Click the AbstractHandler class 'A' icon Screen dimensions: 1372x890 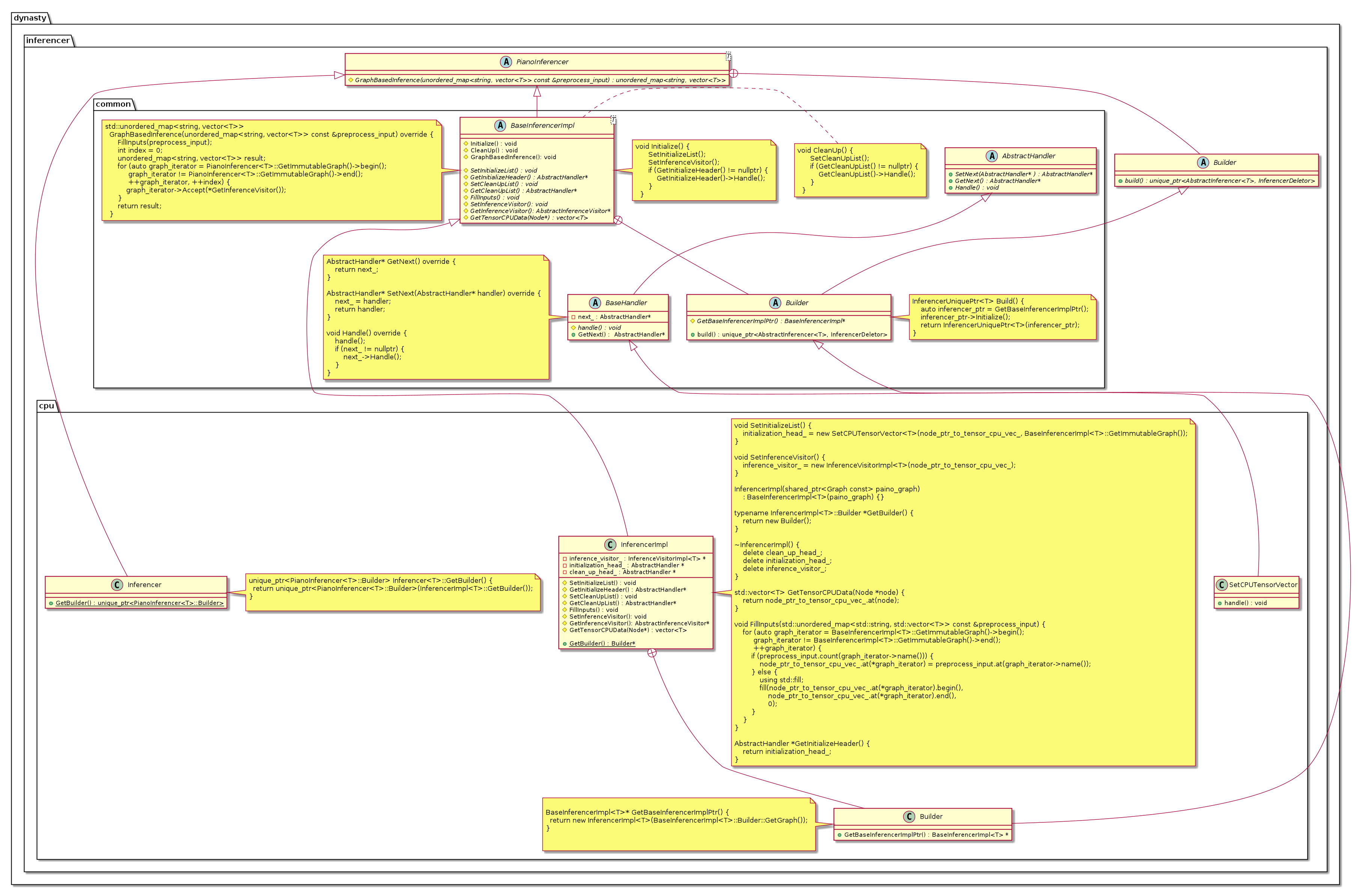pos(991,156)
